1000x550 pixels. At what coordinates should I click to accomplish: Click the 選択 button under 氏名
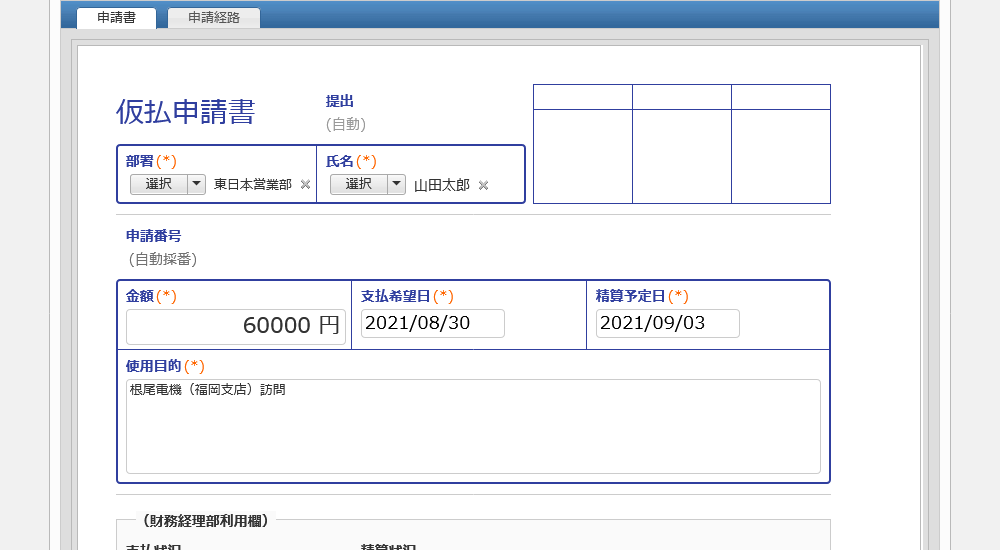tap(358, 184)
